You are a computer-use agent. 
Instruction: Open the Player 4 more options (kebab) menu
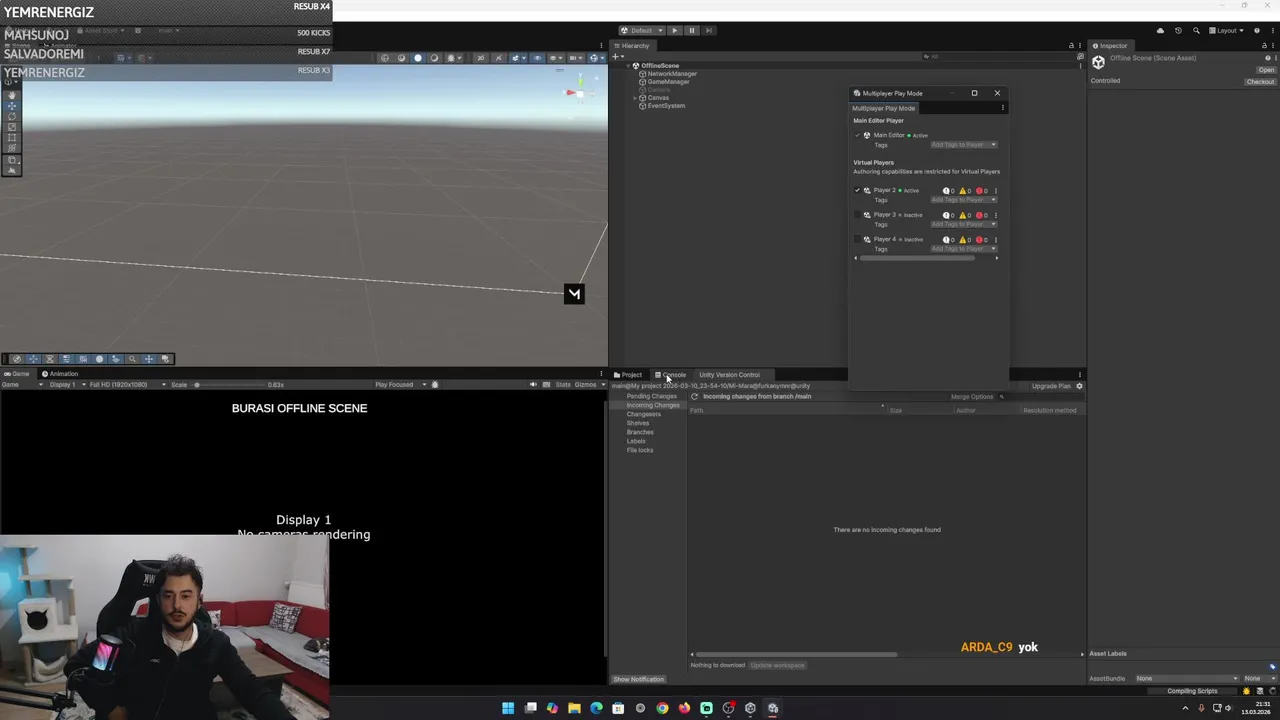(995, 240)
